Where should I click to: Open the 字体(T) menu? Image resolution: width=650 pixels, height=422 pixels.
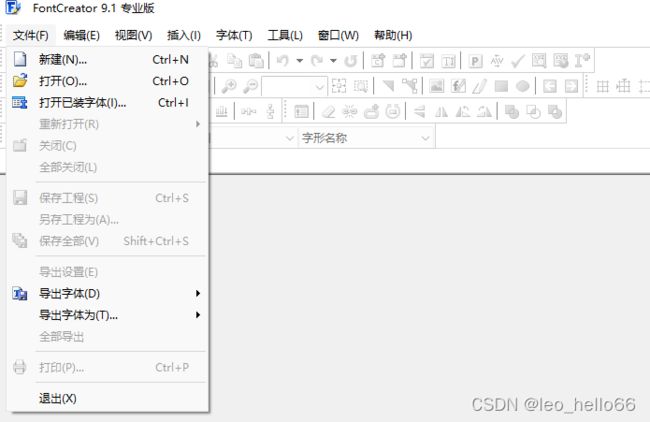[234, 35]
